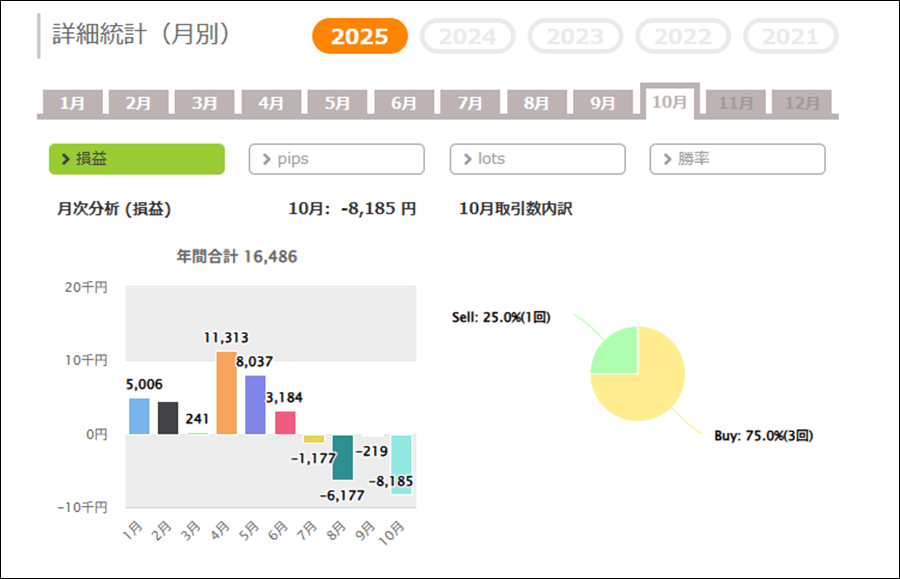Image resolution: width=900 pixels, height=579 pixels.
Task: Select the 9月 month tab
Action: [603, 103]
